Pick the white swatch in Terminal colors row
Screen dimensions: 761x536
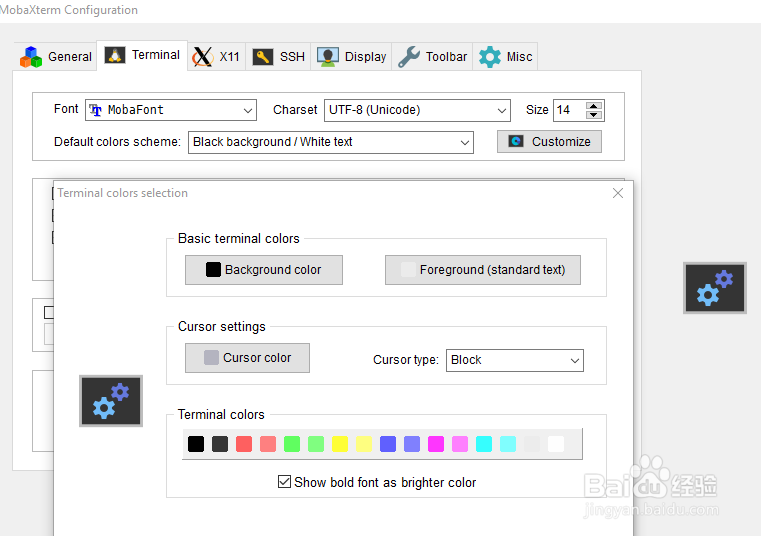pos(556,444)
